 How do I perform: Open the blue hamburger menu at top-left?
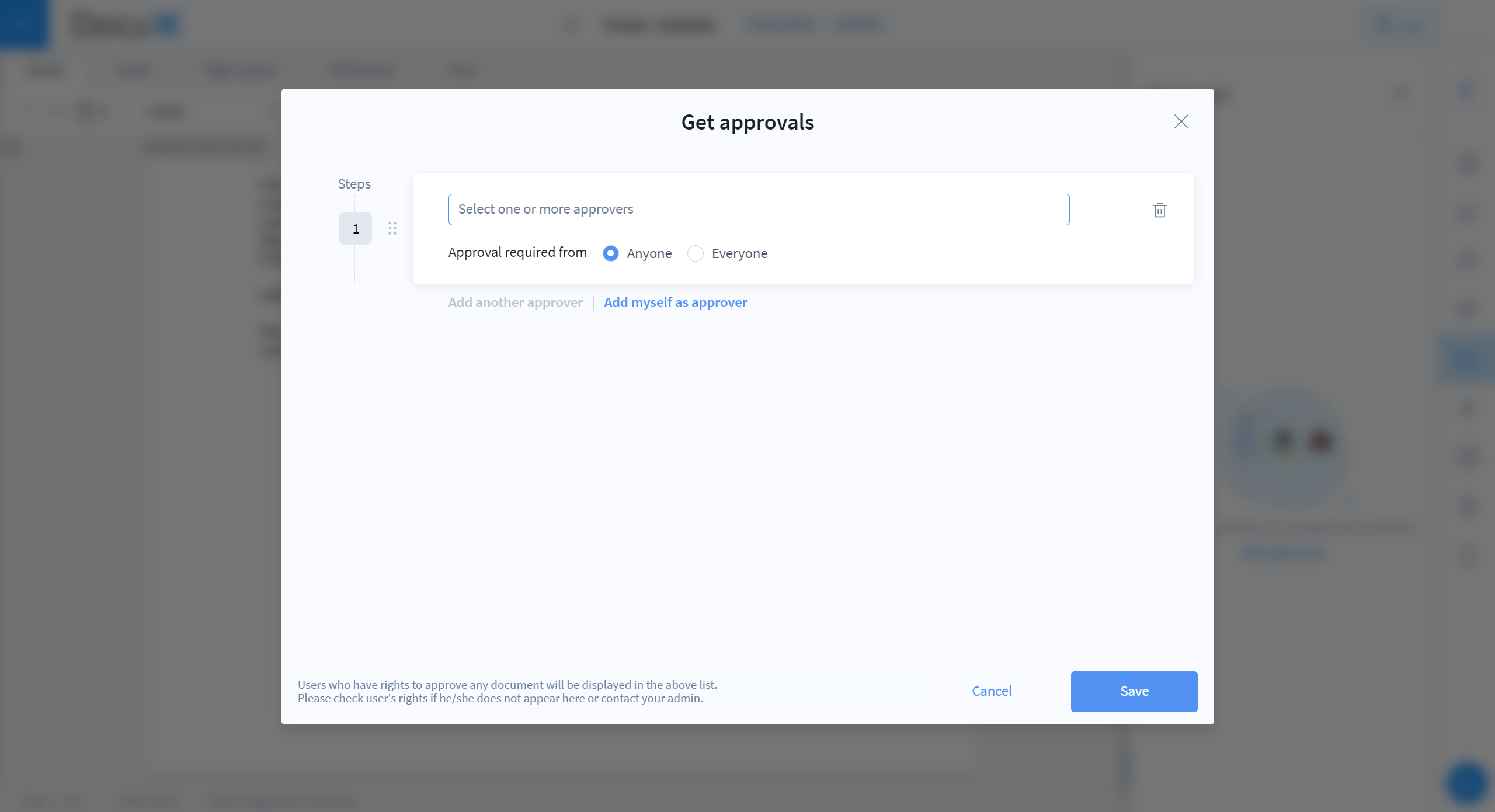click(23, 25)
